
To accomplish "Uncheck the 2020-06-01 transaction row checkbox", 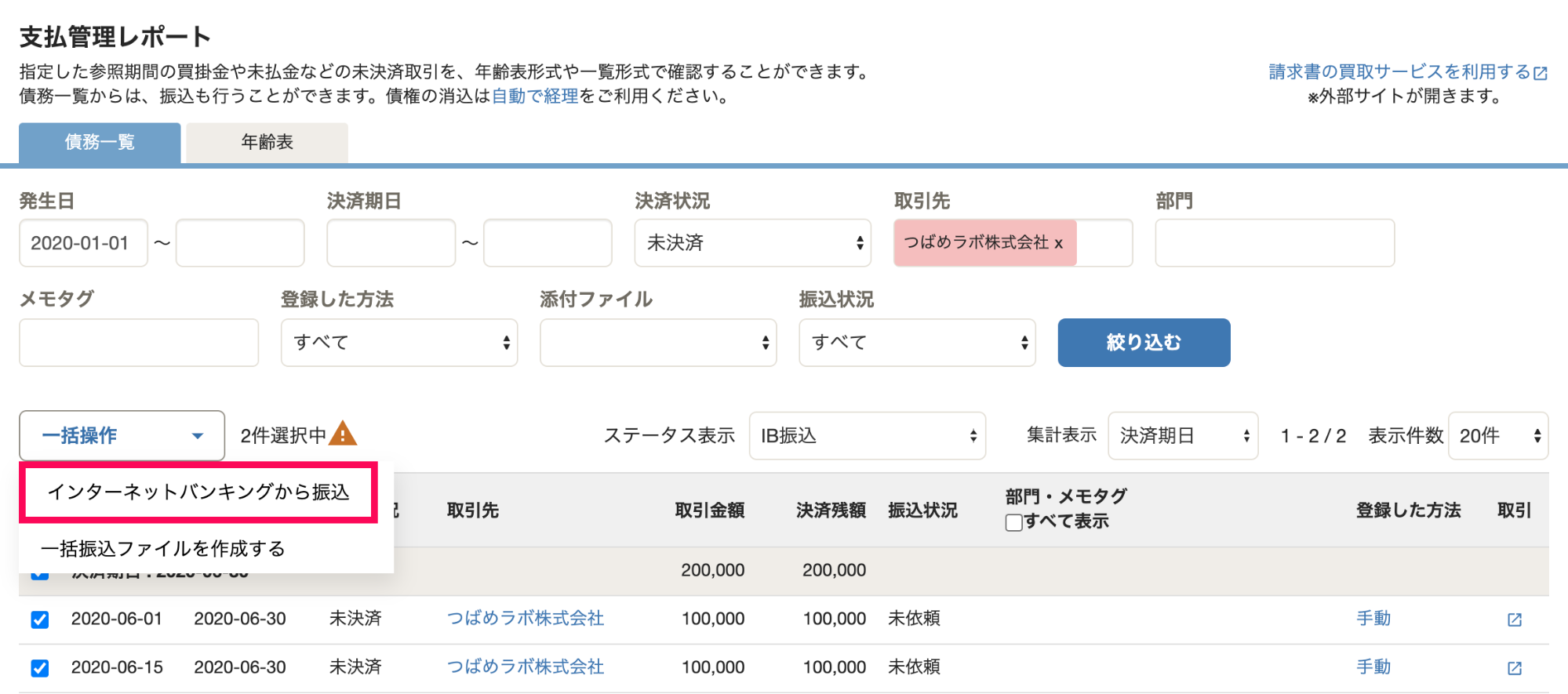I will (40, 620).
